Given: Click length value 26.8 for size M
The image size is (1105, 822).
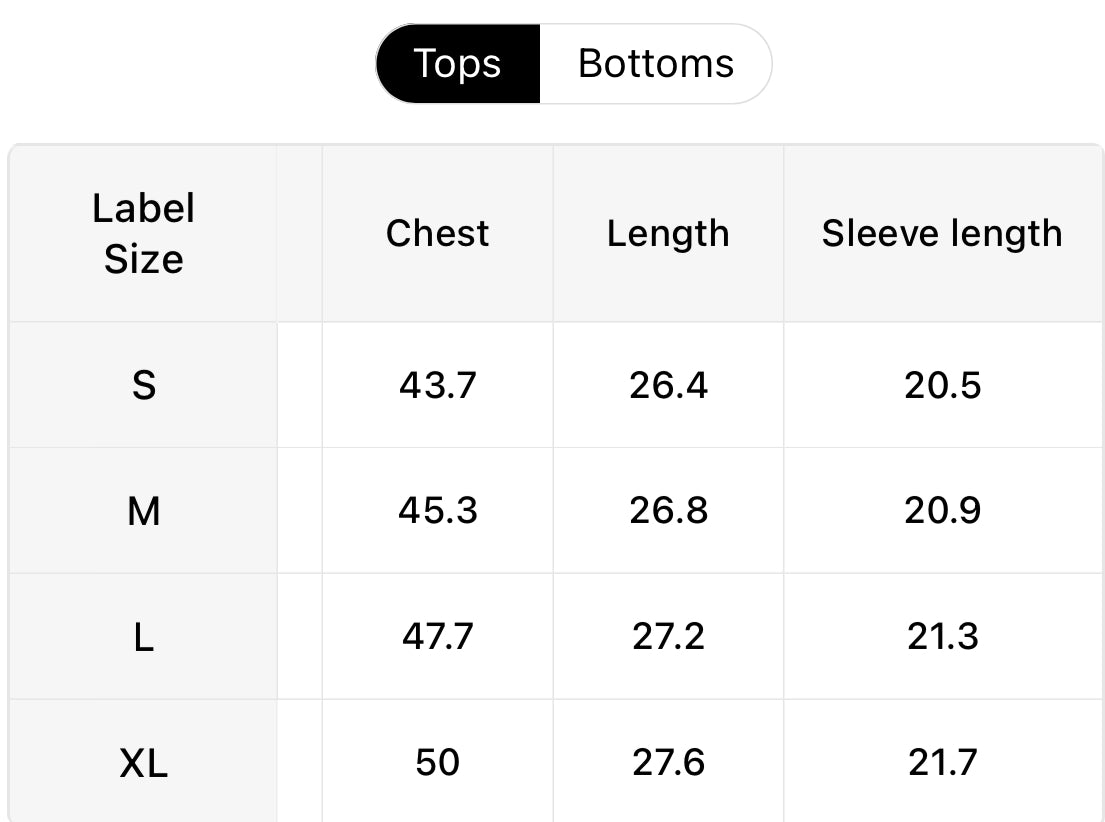Looking at the screenshot, I should tap(668, 510).
